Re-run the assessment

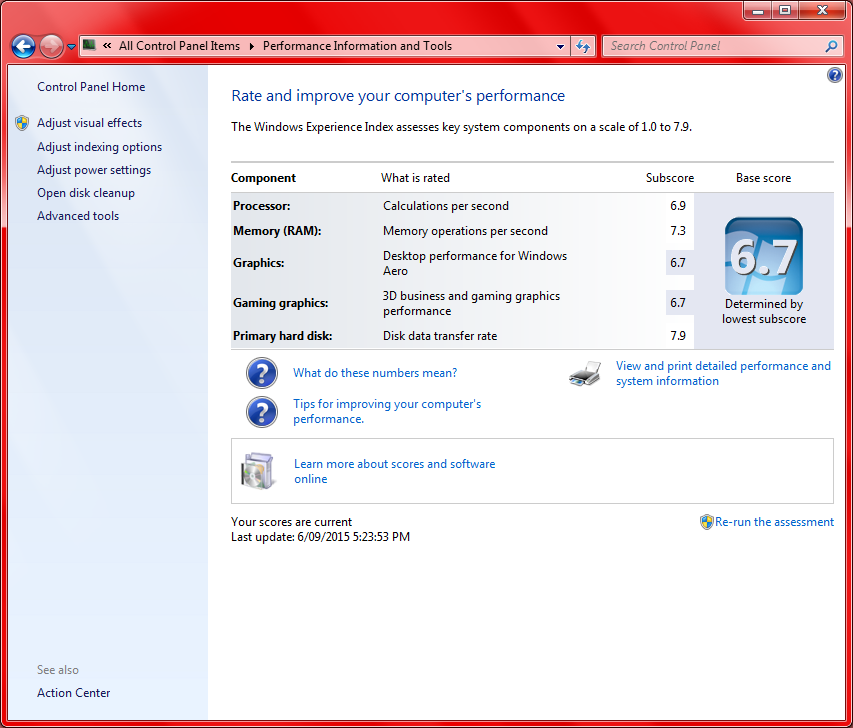(x=774, y=522)
